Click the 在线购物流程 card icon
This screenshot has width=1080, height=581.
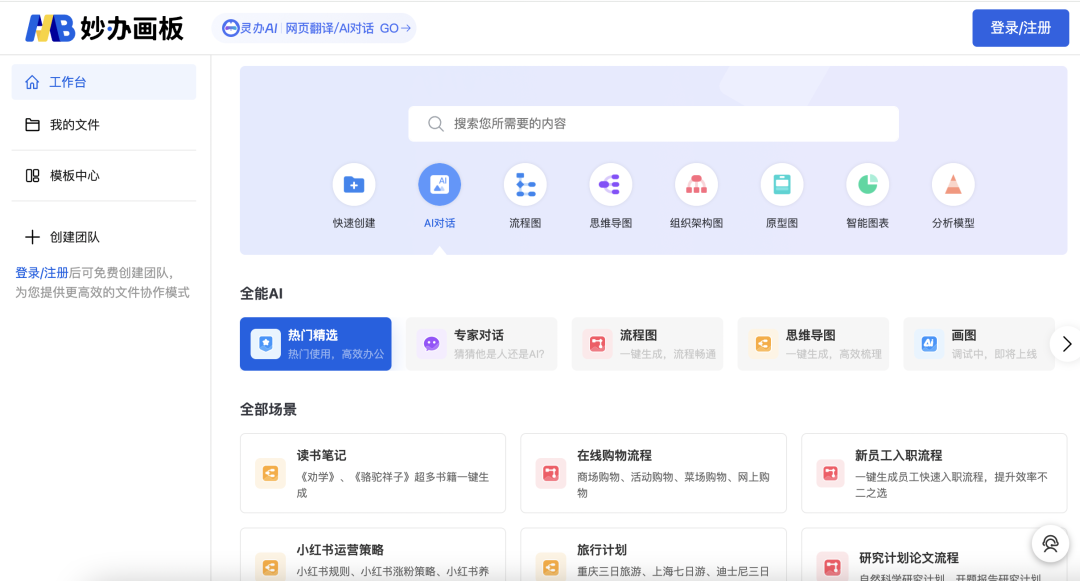[550, 474]
